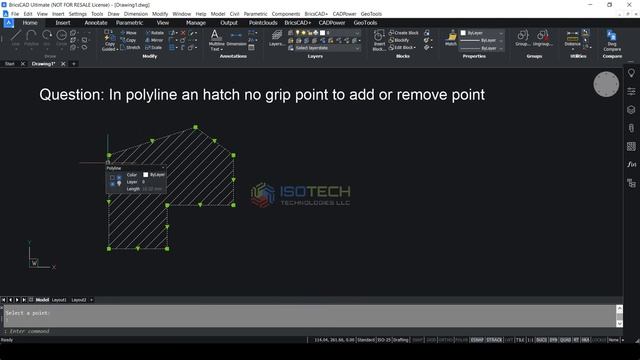This screenshot has width=640, height=360.
Task: Add a new drawing tab with plus
Action: coord(74,64)
